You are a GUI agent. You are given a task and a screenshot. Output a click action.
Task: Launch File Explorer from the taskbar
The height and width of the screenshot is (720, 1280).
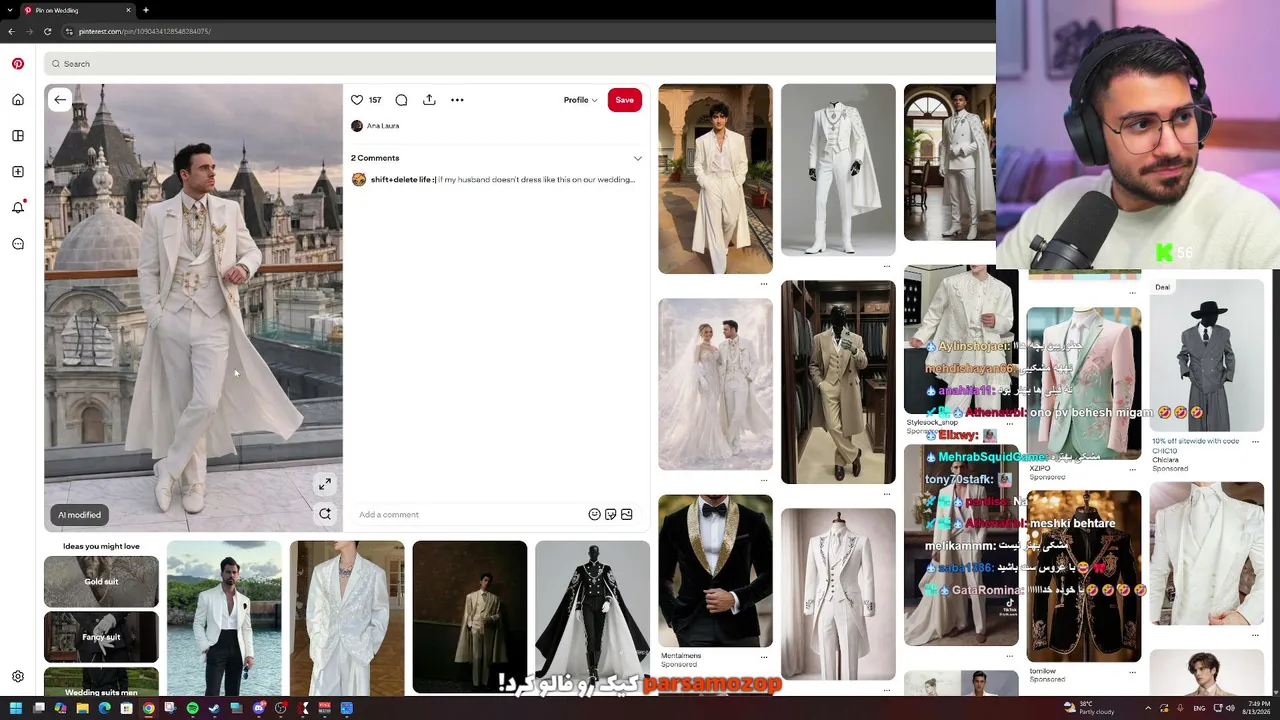pos(82,708)
